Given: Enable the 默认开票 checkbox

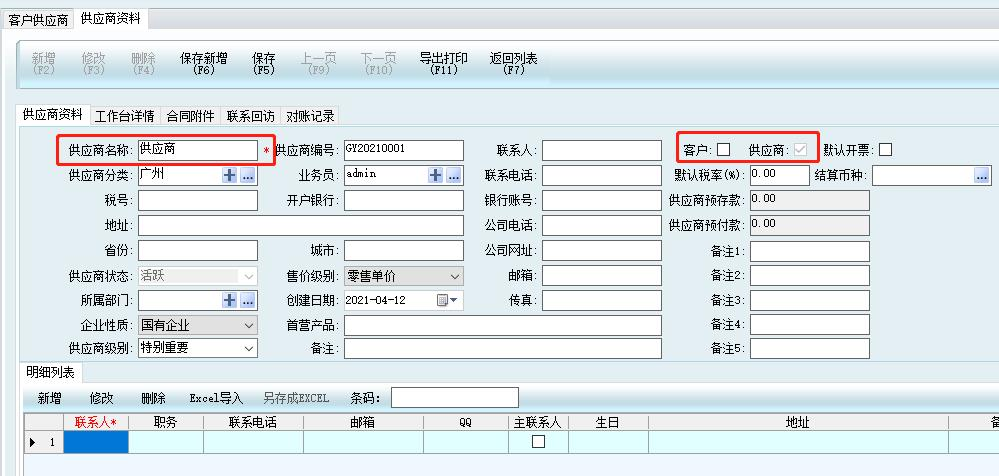Looking at the screenshot, I should coord(885,150).
